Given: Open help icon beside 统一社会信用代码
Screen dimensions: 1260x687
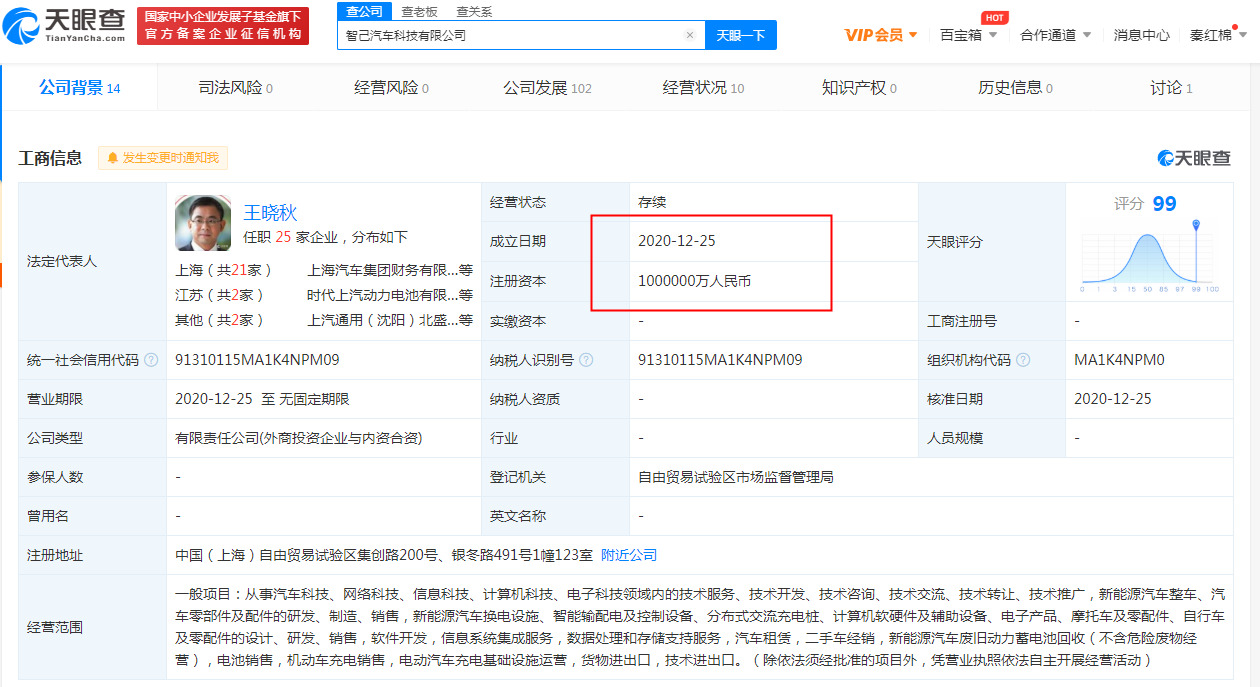Looking at the screenshot, I should (x=150, y=360).
